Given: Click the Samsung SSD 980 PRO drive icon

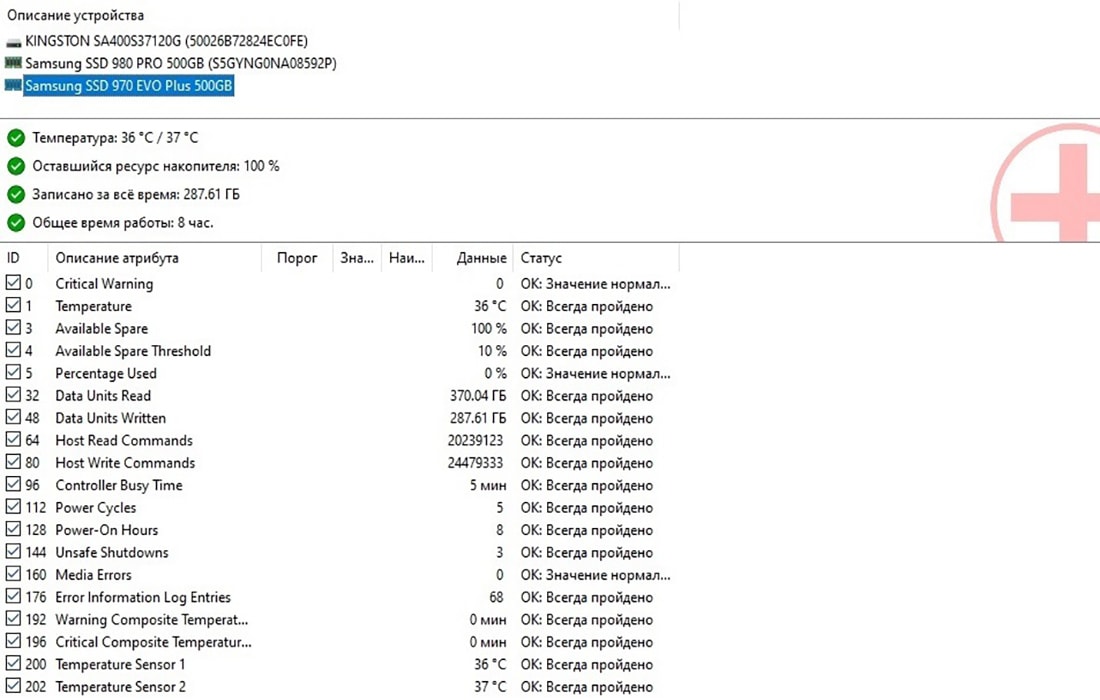Looking at the screenshot, I should click(13, 63).
